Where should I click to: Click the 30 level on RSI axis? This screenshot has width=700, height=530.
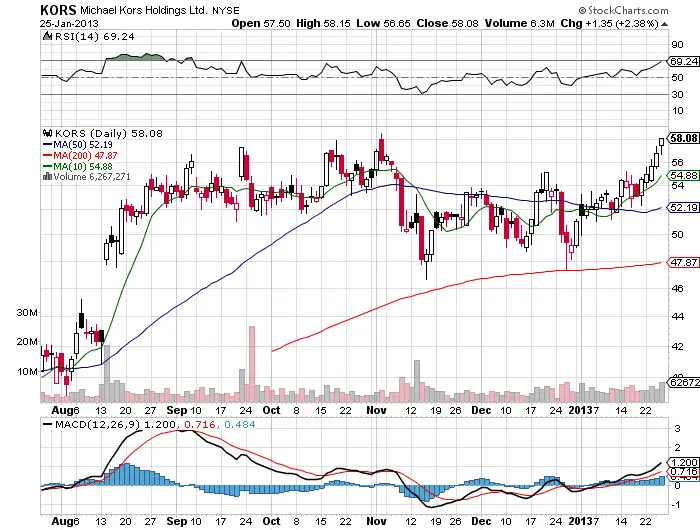[x=677, y=94]
